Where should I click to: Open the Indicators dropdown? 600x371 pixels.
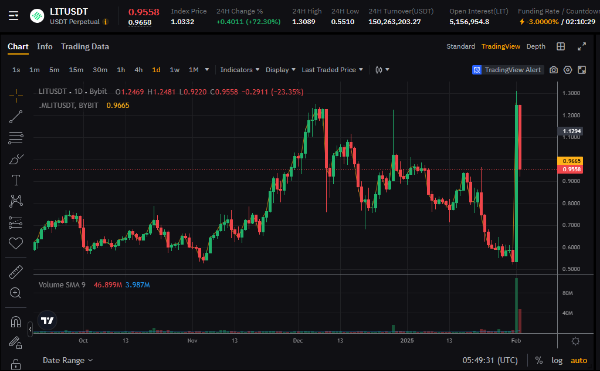point(240,70)
